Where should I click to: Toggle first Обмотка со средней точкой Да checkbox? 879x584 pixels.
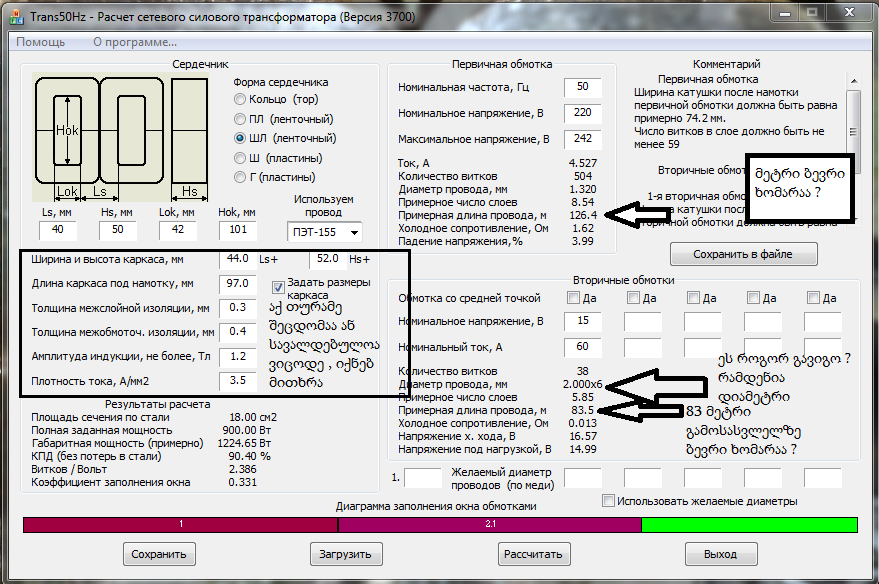pyautogui.click(x=573, y=298)
